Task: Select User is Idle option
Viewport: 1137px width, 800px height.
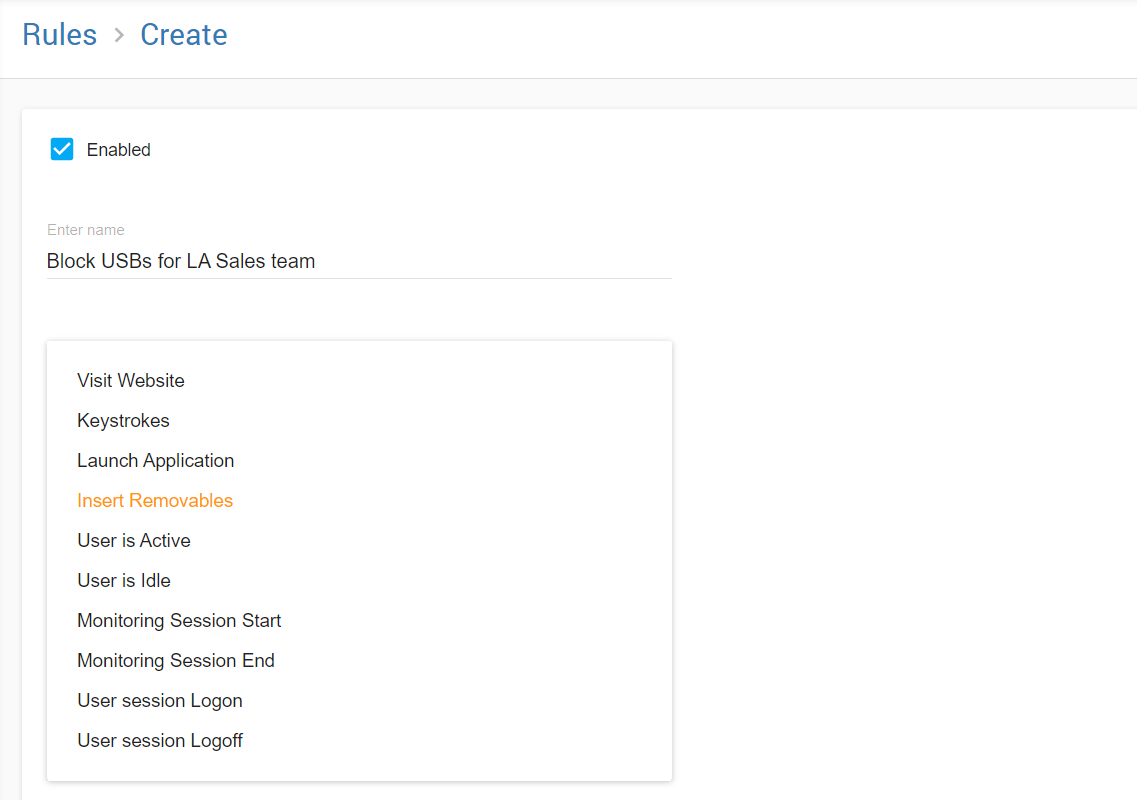Action: (124, 581)
